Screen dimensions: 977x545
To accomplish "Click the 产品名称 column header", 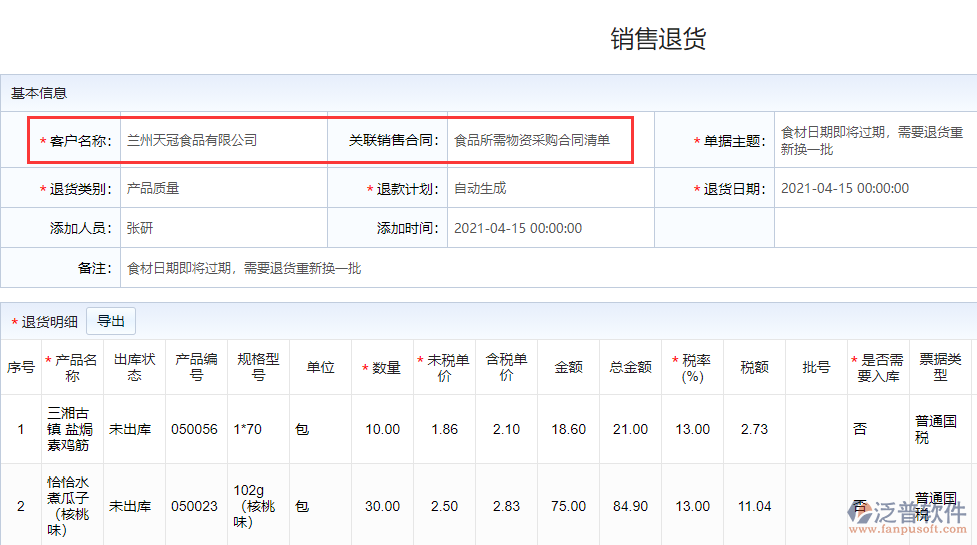I will pos(72,368).
